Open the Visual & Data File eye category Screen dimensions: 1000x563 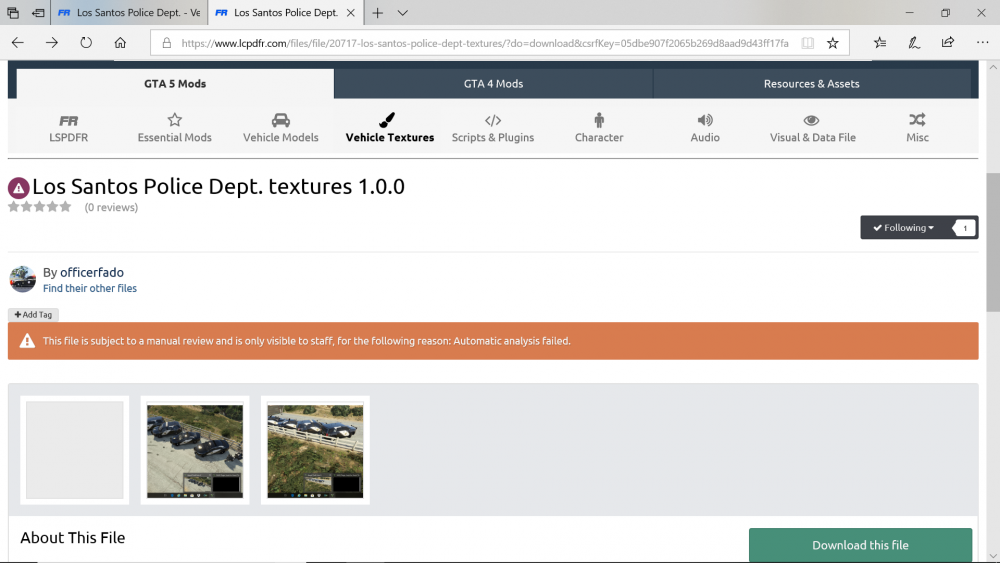click(812, 128)
